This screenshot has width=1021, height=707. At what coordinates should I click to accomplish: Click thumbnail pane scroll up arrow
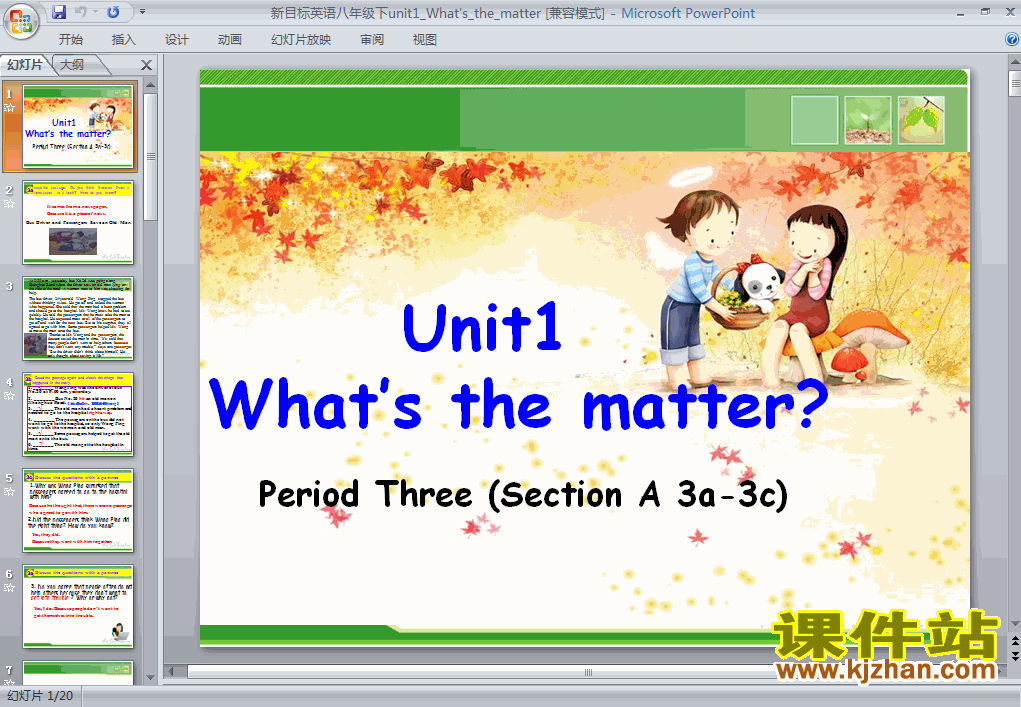click(x=150, y=85)
